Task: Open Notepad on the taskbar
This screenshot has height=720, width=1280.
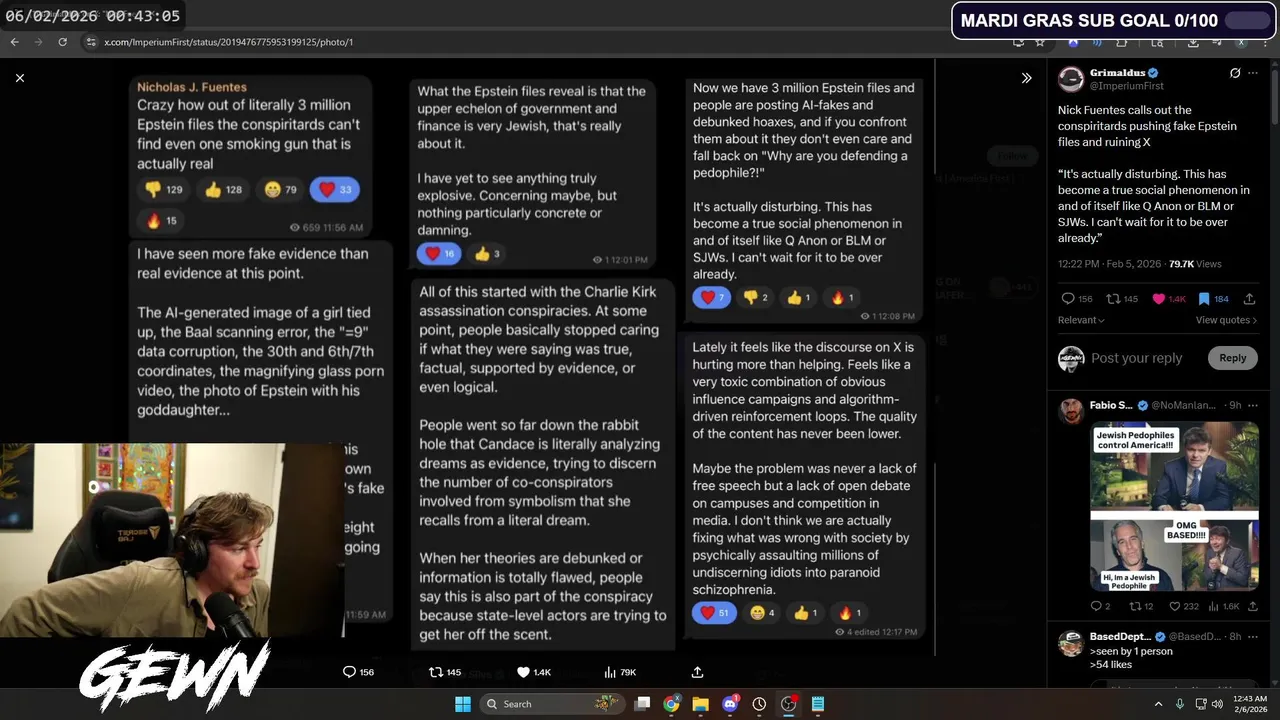Action: [818, 704]
